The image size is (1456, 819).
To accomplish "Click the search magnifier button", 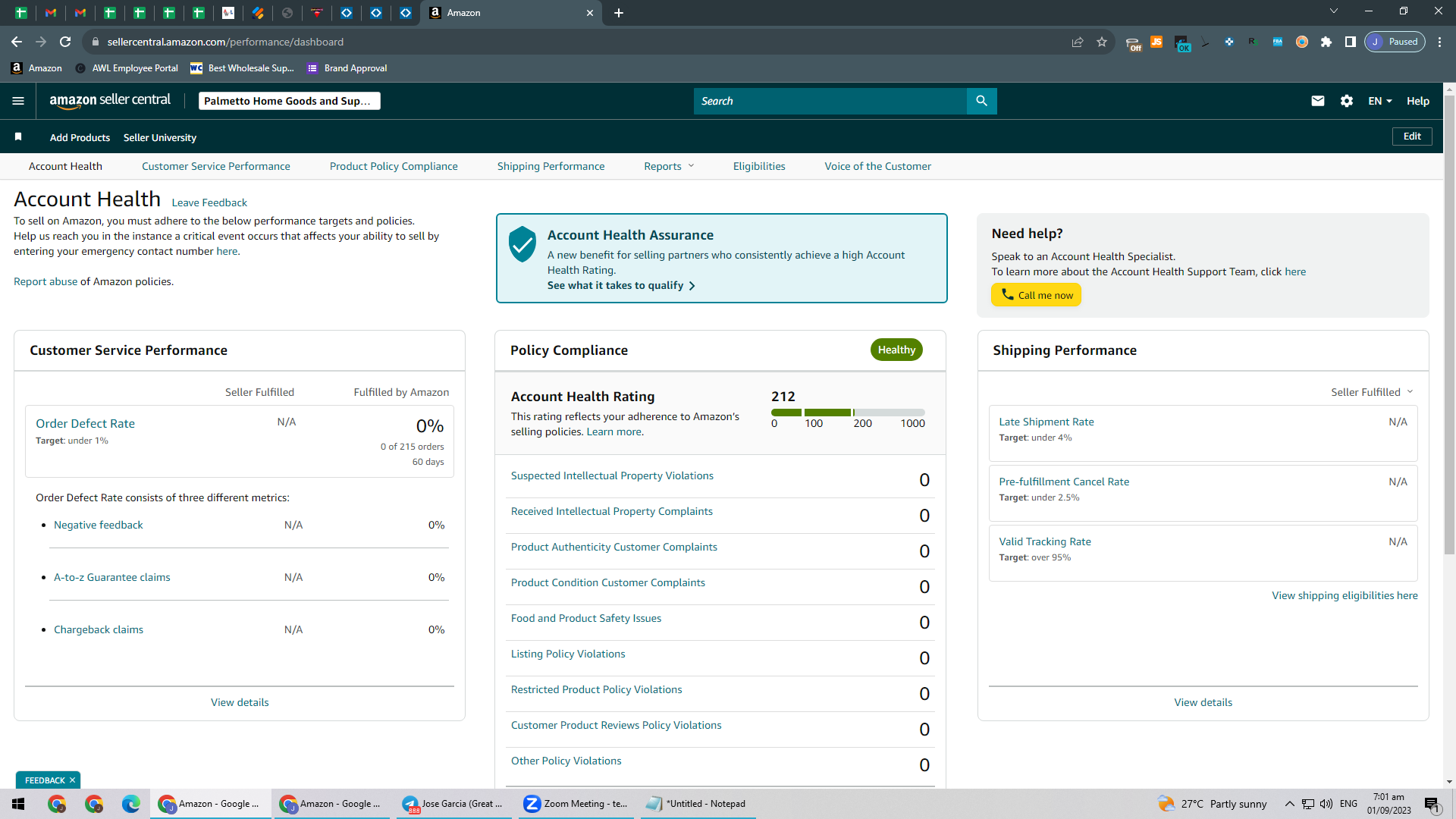I will click(981, 101).
